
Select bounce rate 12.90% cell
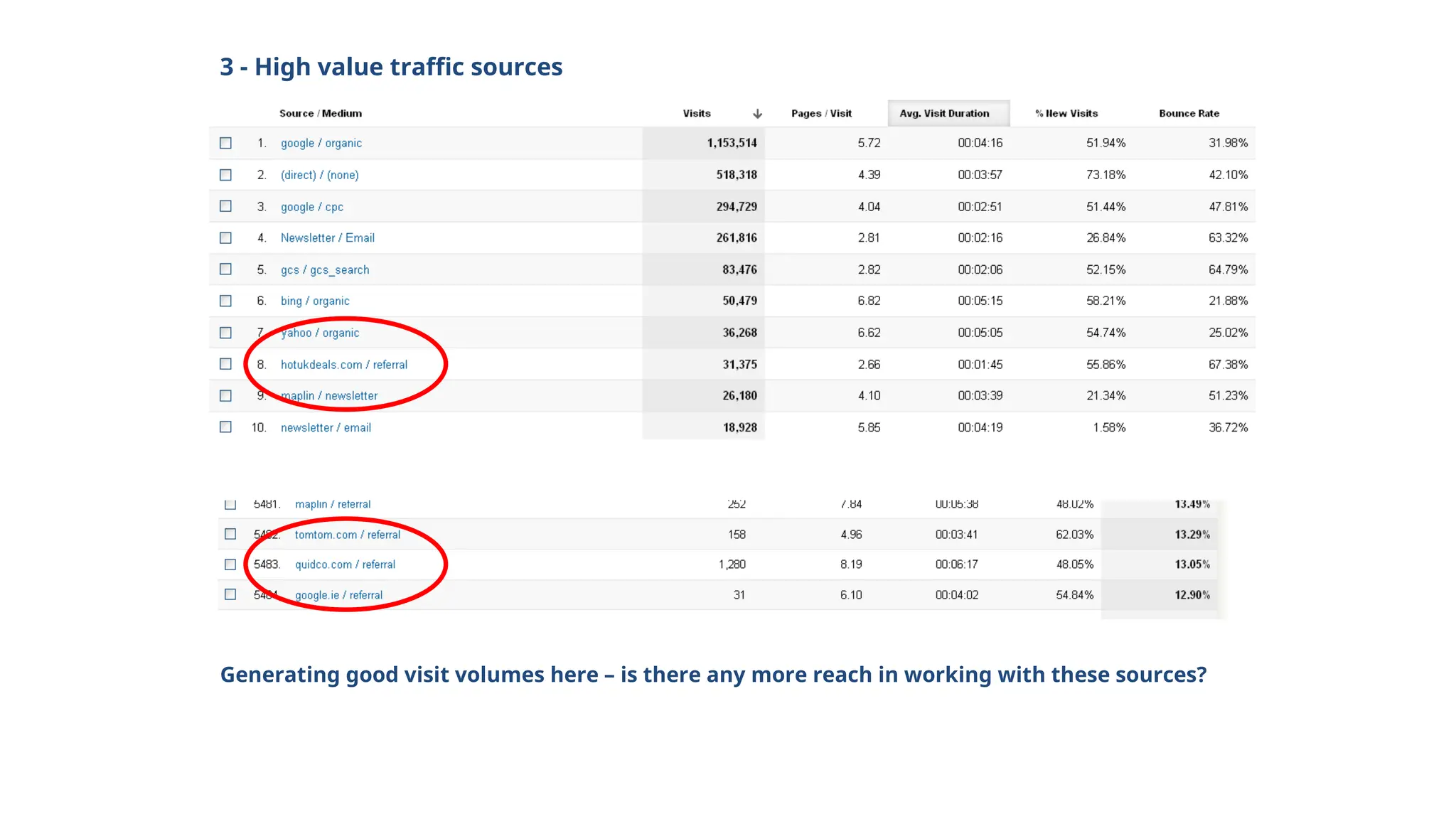[1192, 595]
